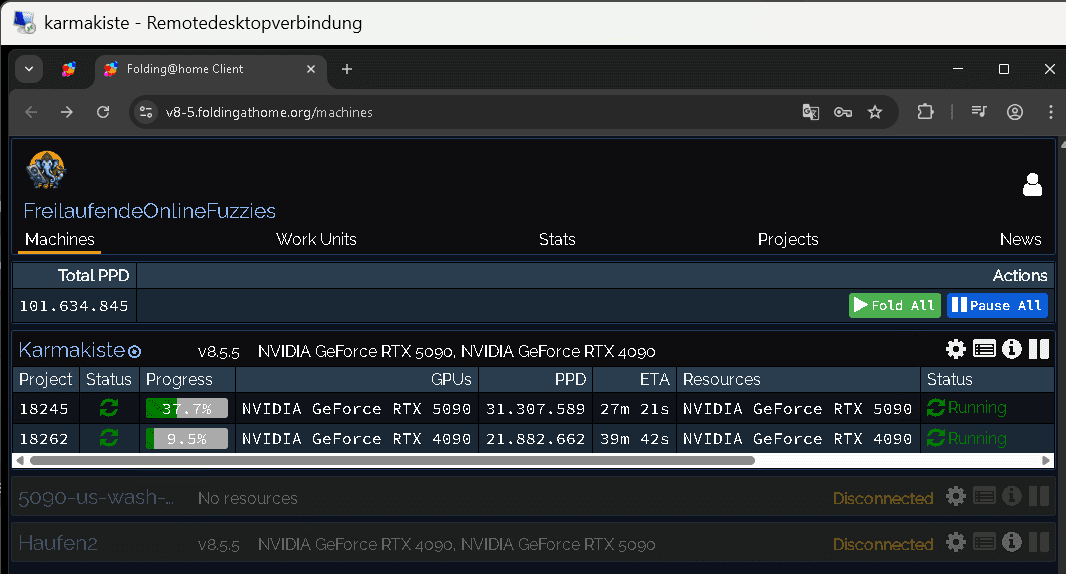Click the status icon for project 18245

(x=109, y=408)
